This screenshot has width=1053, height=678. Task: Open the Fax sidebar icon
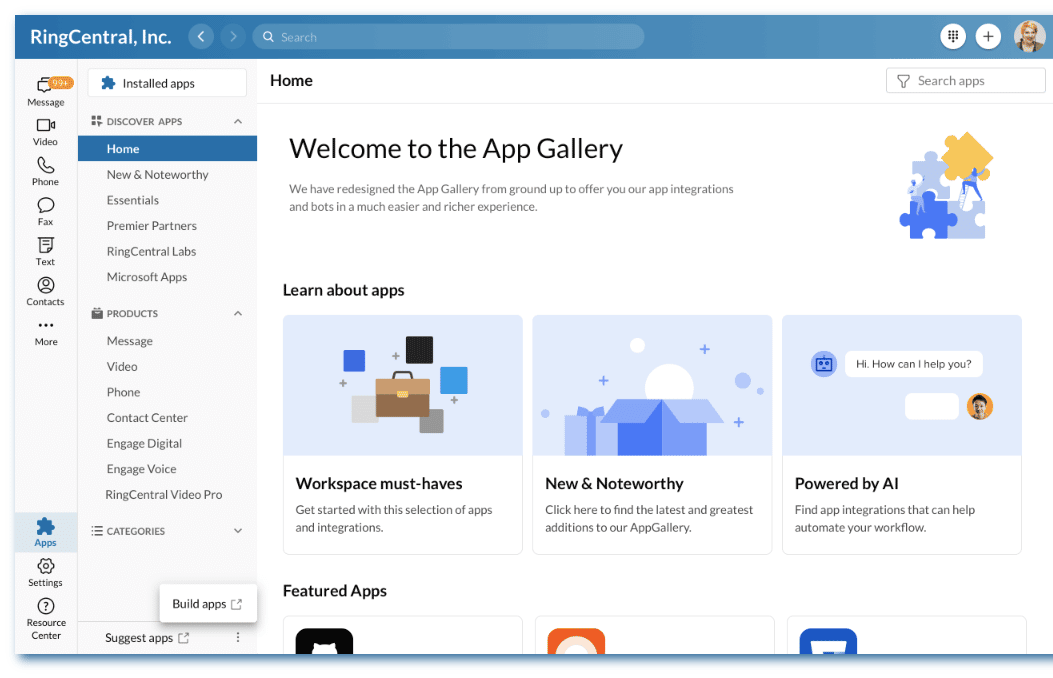click(45, 206)
